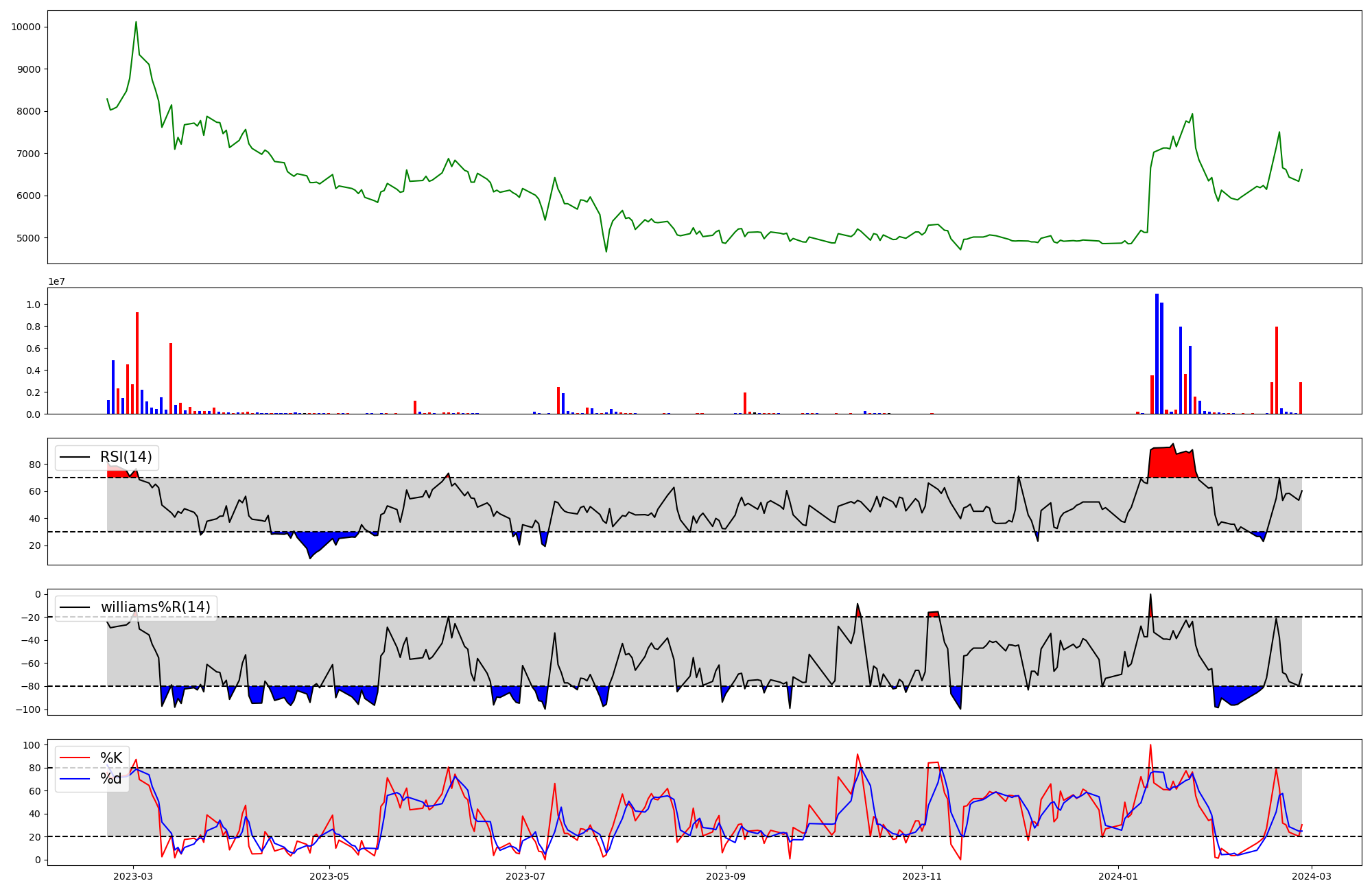Click the williams%R(14) legend label
Viewport: 1372px width, 892px height.
(x=155, y=607)
